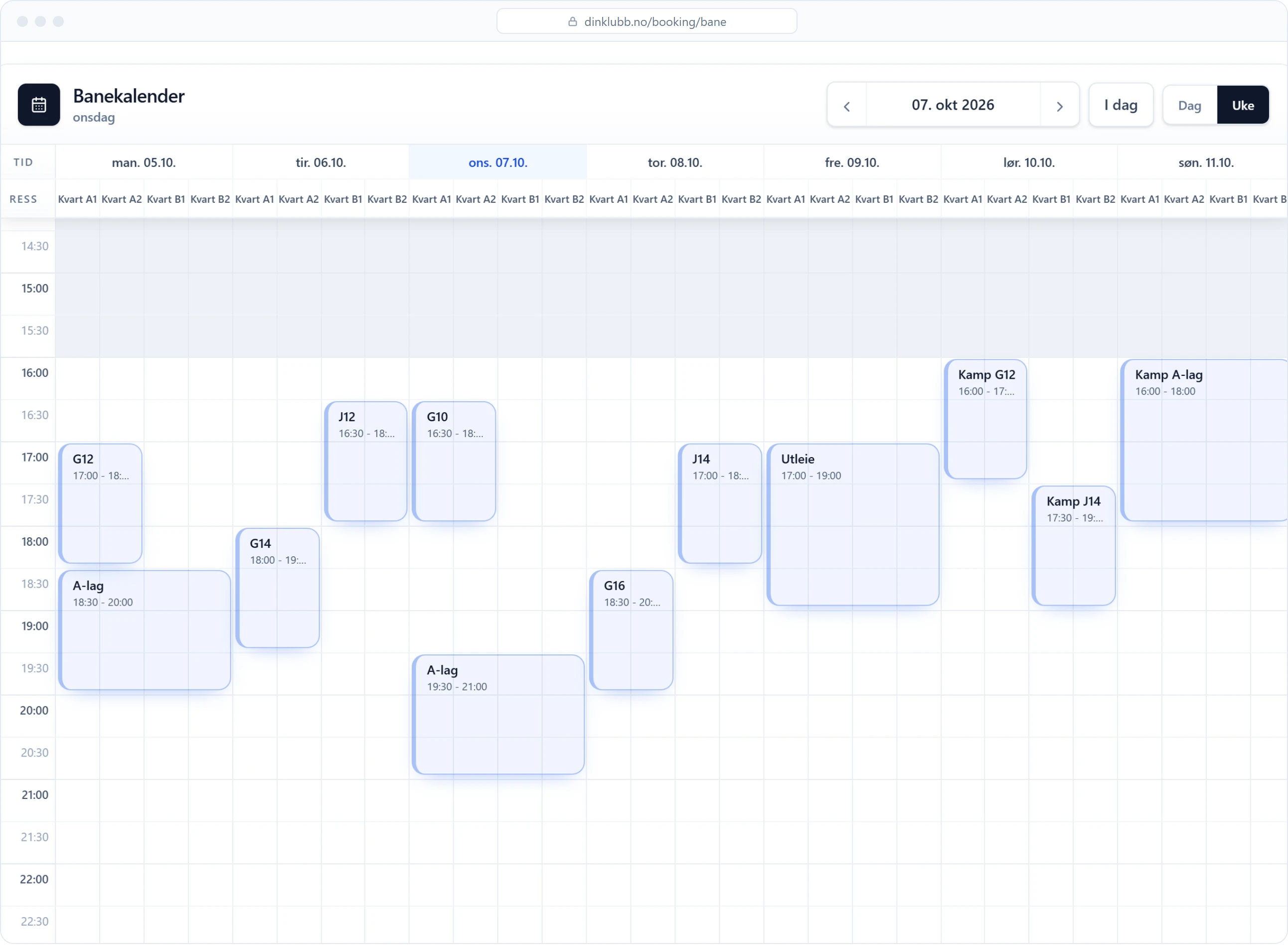Viewport: 1288px width, 945px height.
Task: Open the Kamp A-lag 16:00 - 18:00 booking
Action: pos(1204,441)
